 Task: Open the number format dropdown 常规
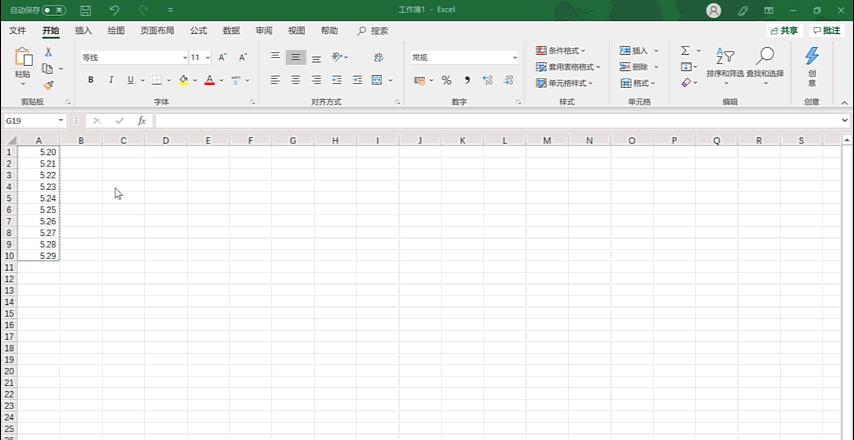coord(465,57)
